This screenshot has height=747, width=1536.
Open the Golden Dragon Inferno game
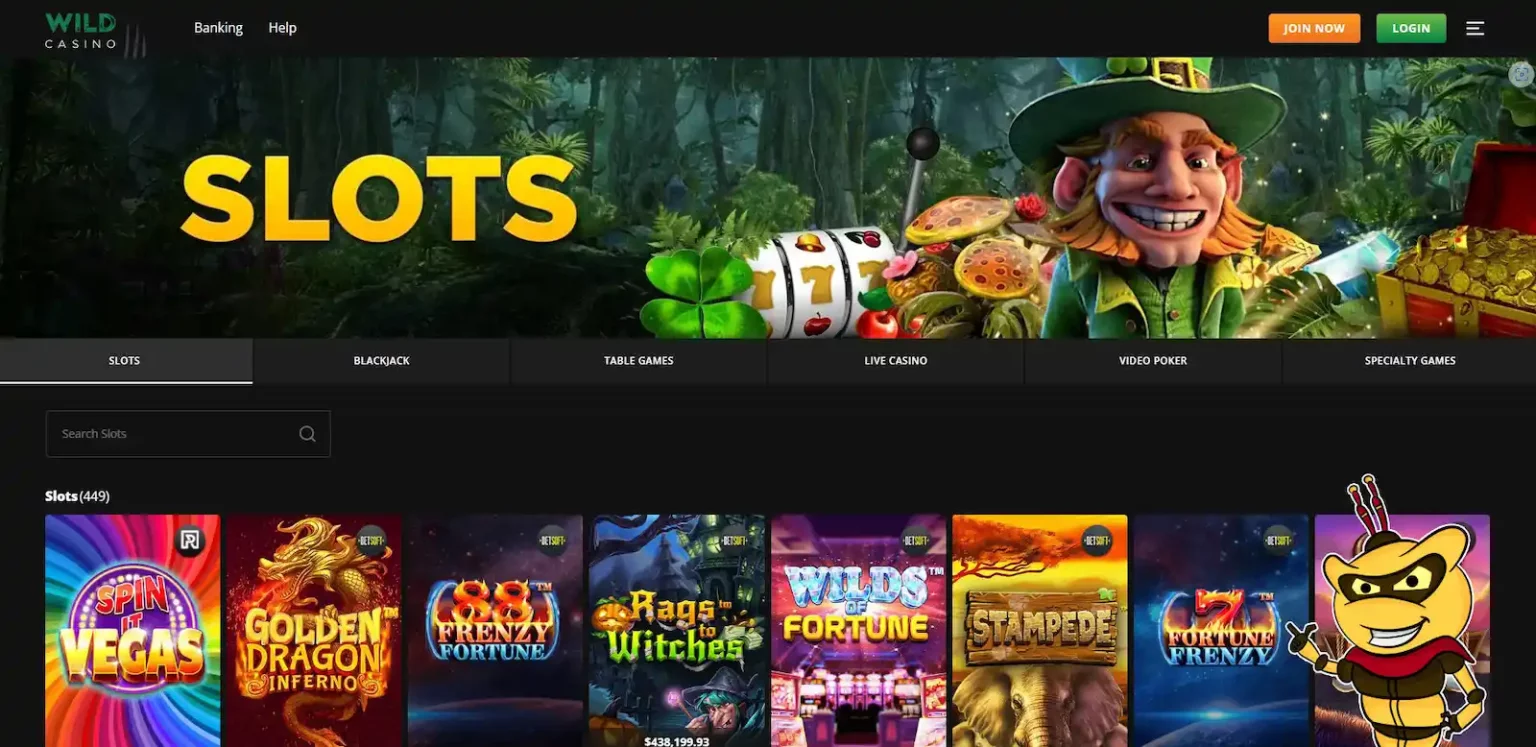314,631
